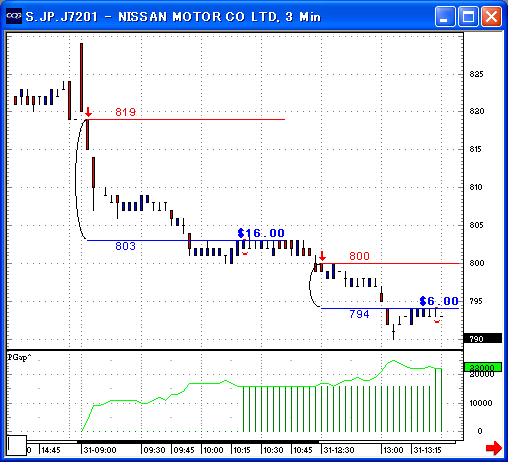Click the CQG logo icon in title bar

14,16
